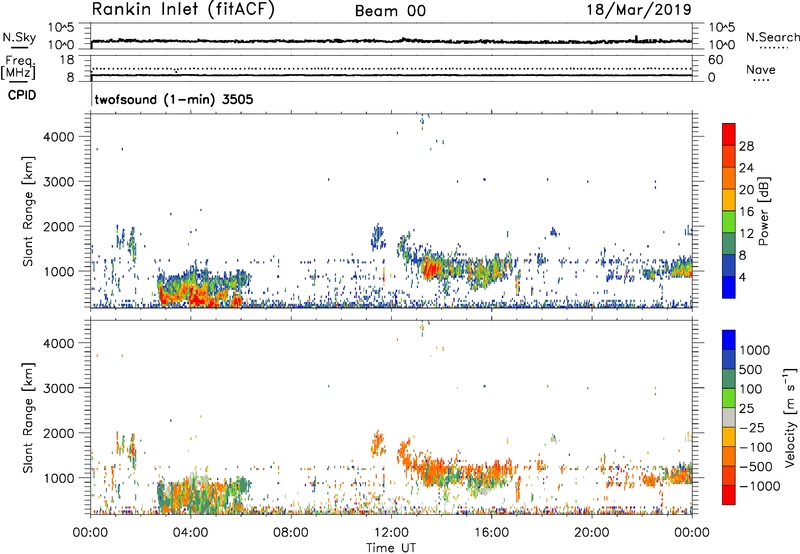Pick the blue top segment of Velocity colorbar
Screen dimensions: 800x554
pos(729,340)
